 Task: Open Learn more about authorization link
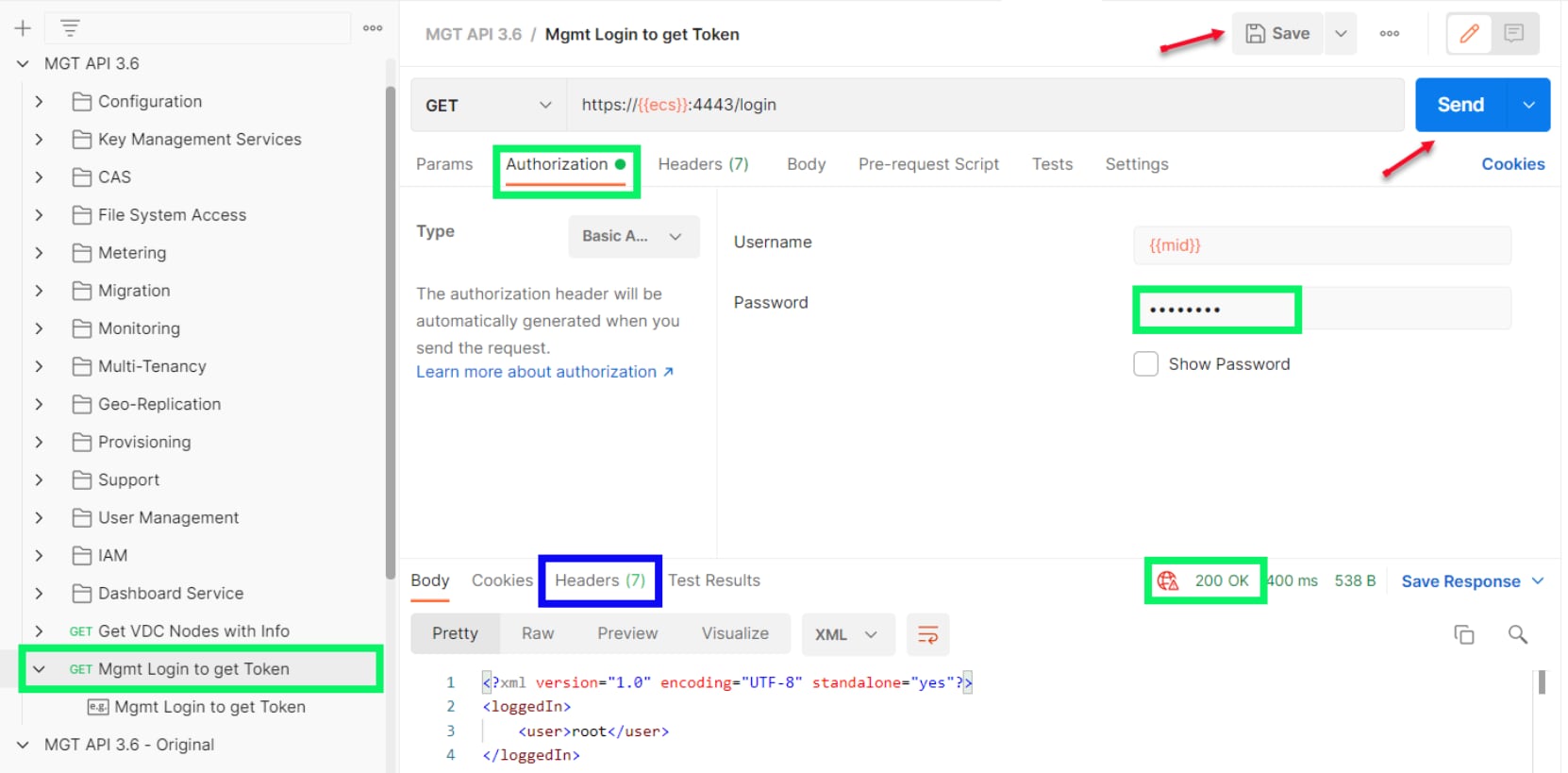click(x=545, y=372)
